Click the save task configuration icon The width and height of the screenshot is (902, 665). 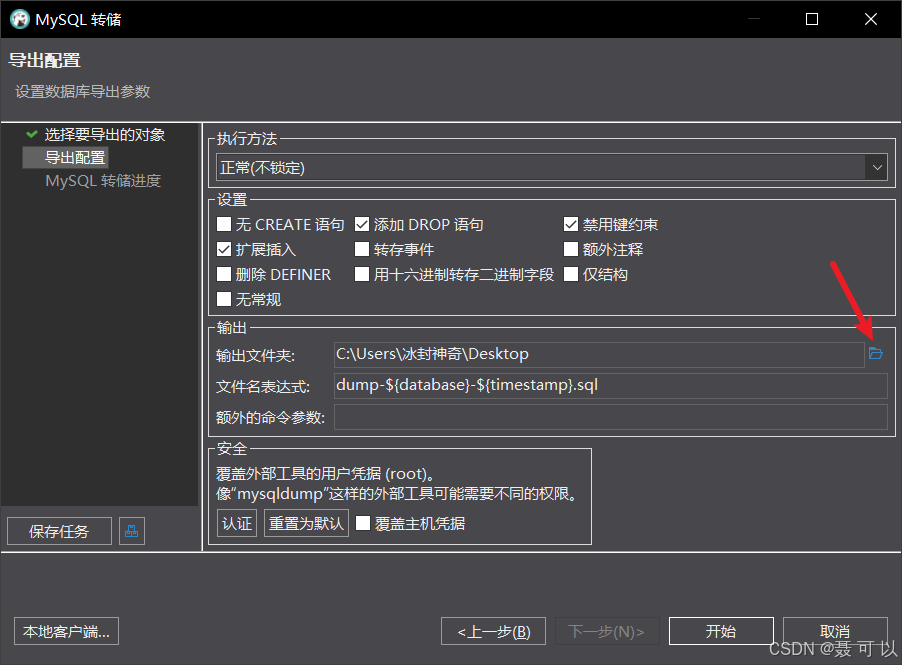pos(132,531)
